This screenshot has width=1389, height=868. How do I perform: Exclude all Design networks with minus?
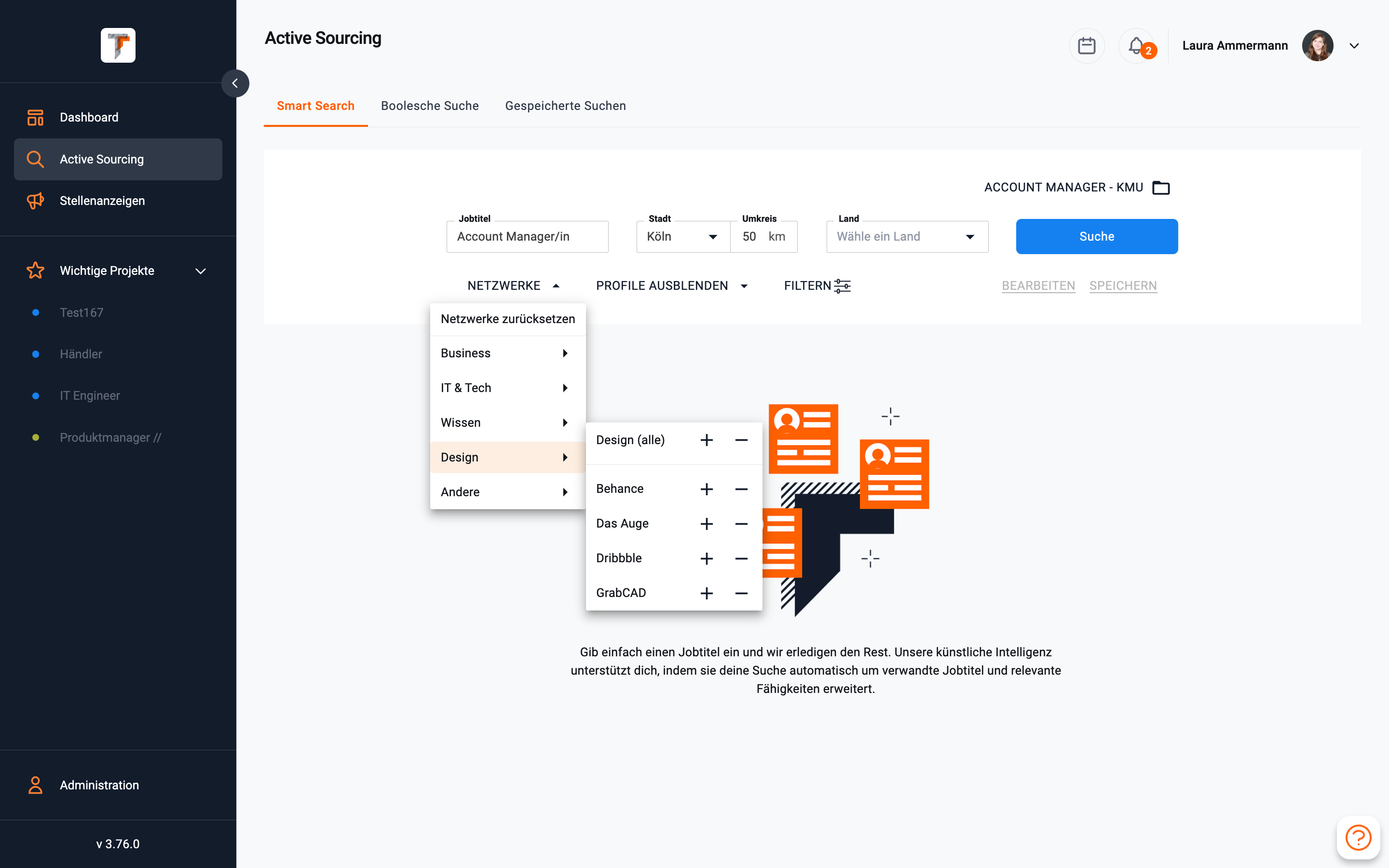pos(741,440)
